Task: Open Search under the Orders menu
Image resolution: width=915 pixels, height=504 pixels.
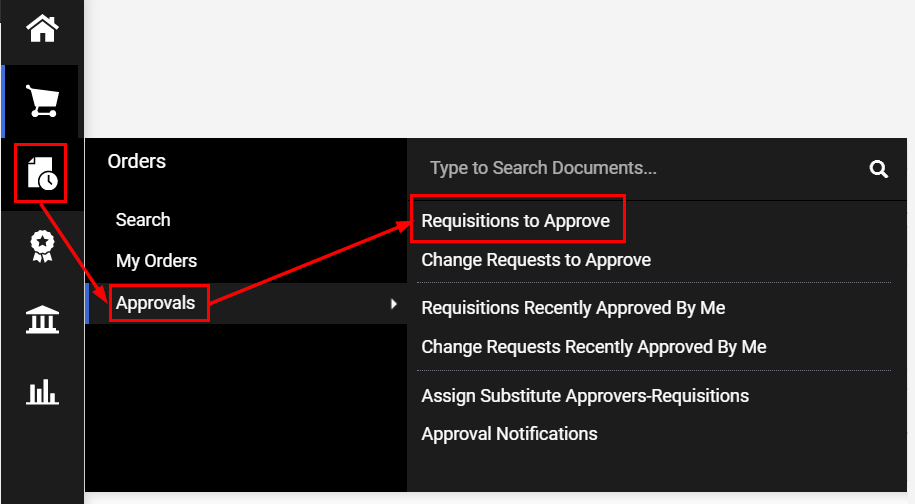Action: (143, 220)
